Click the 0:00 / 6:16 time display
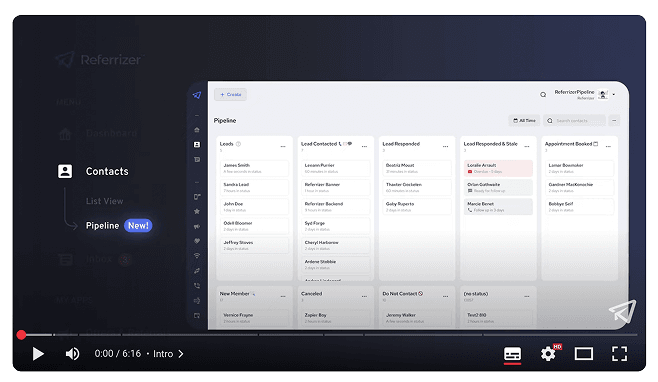This screenshot has height=382, width=658. (118, 354)
